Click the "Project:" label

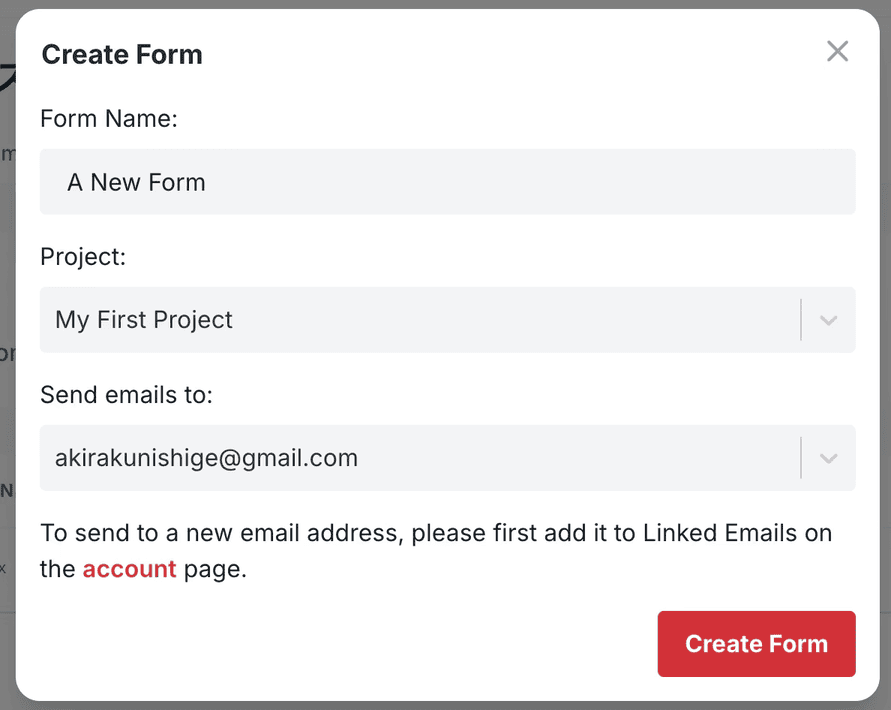(83, 257)
